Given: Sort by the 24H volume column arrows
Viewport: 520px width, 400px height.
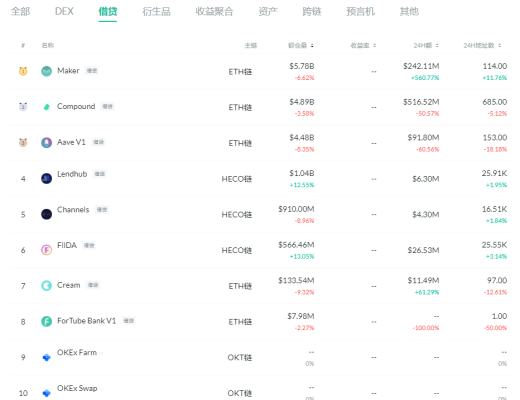Looking at the screenshot, I should [437, 45].
